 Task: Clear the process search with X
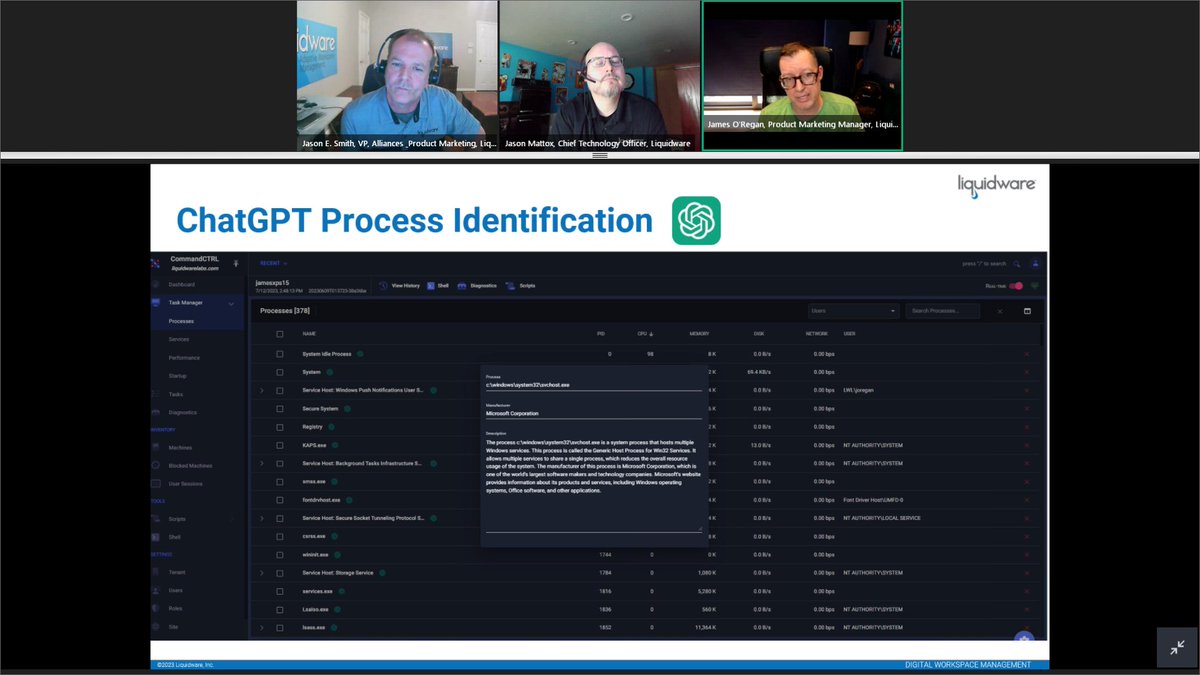pyautogui.click(x=999, y=311)
